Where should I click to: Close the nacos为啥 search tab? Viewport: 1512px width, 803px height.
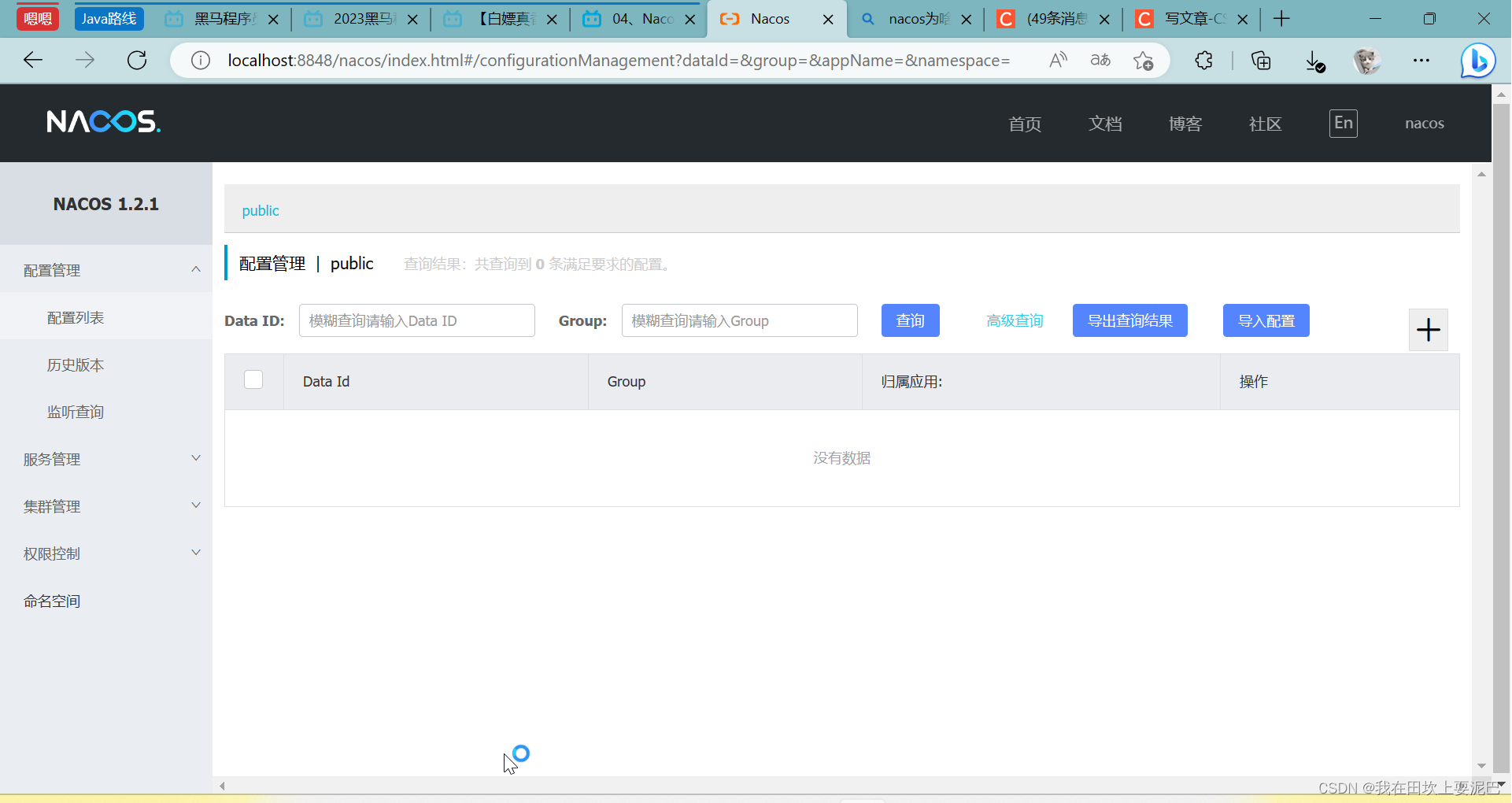tap(967, 20)
